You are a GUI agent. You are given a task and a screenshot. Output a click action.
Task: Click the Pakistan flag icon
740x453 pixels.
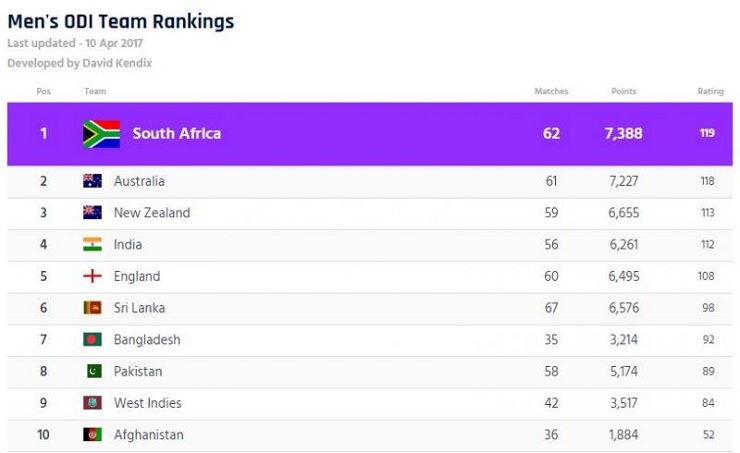click(92, 372)
